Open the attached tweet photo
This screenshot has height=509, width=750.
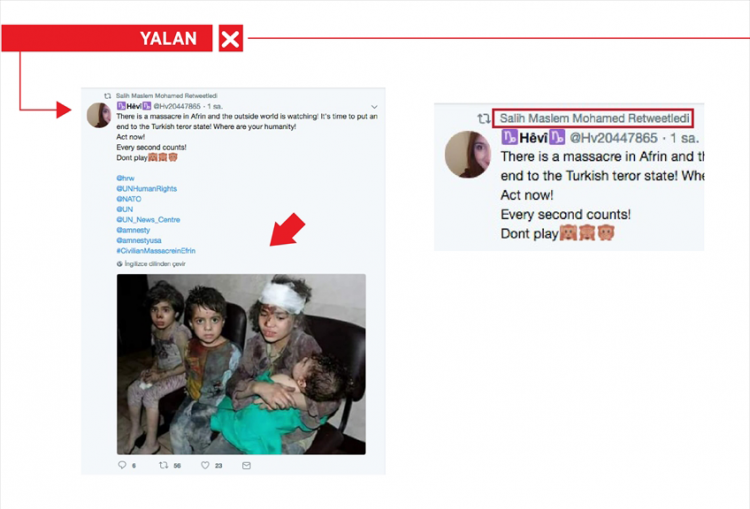pyautogui.click(x=241, y=364)
